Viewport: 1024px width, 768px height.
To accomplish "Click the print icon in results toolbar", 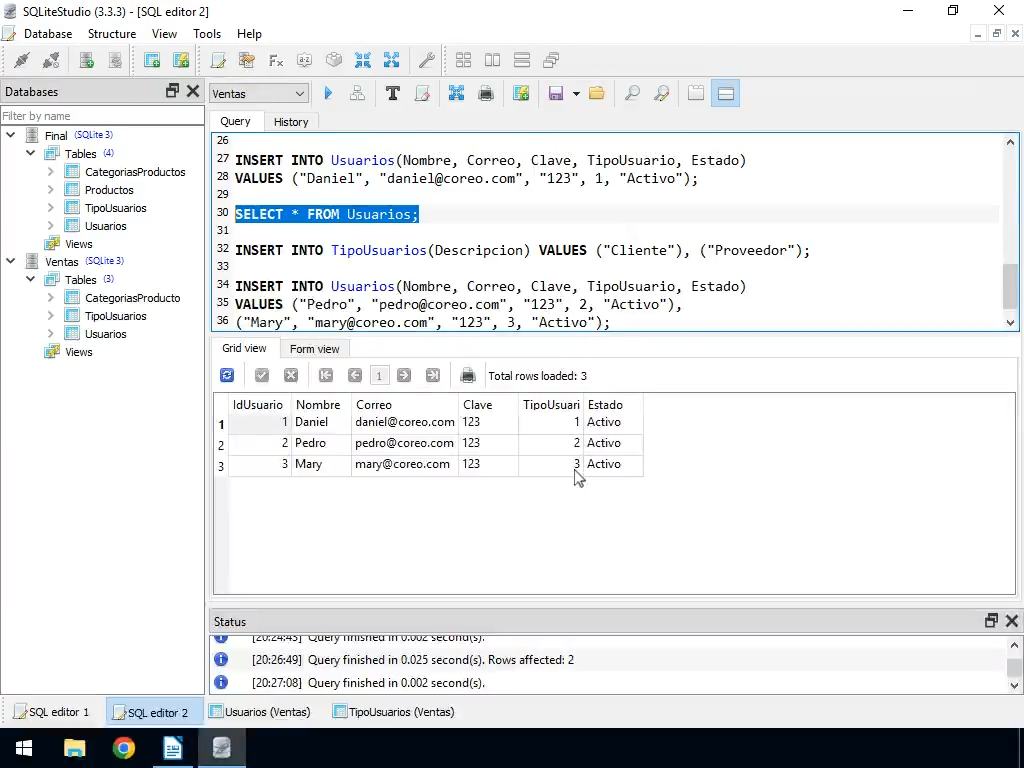I will pyautogui.click(x=467, y=375).
